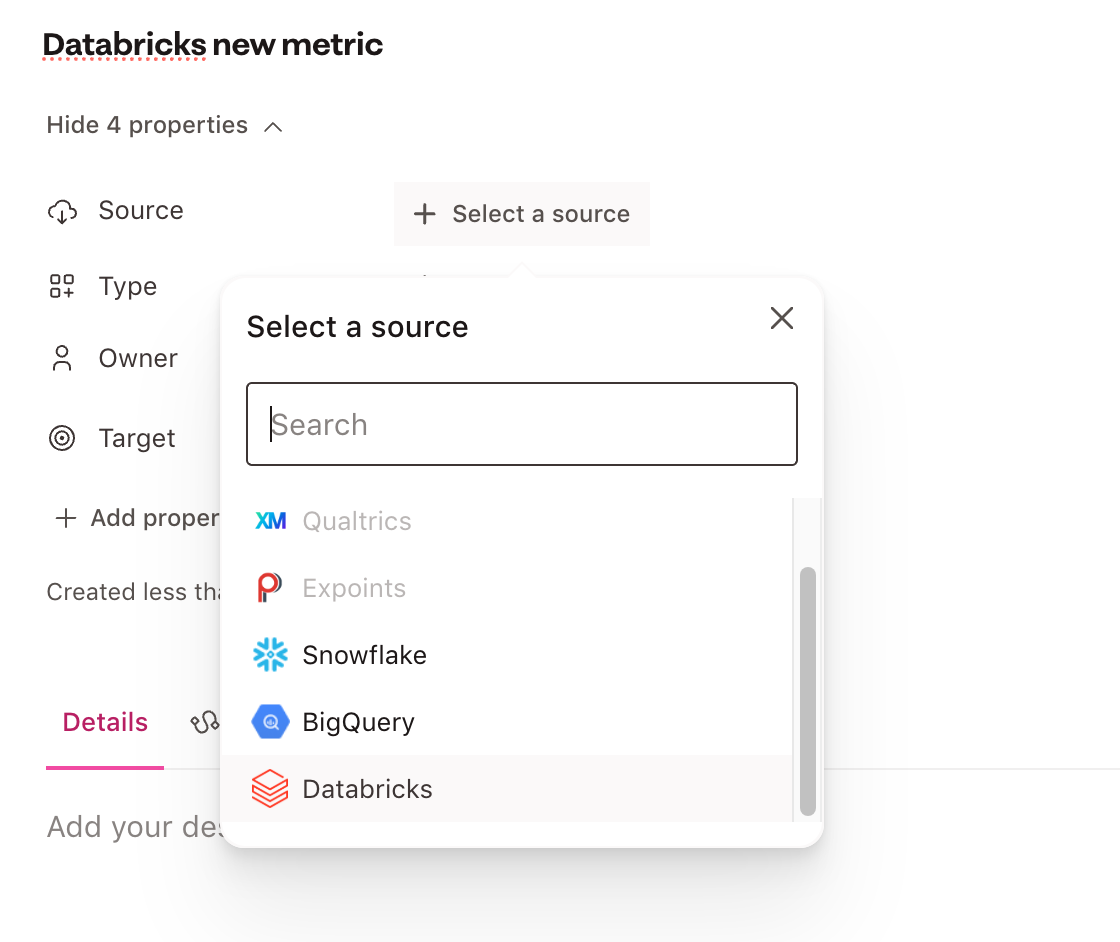Click the plus icon beside Add property
Viewport: 1120px width, 942px height.
[x=66, y=518]
